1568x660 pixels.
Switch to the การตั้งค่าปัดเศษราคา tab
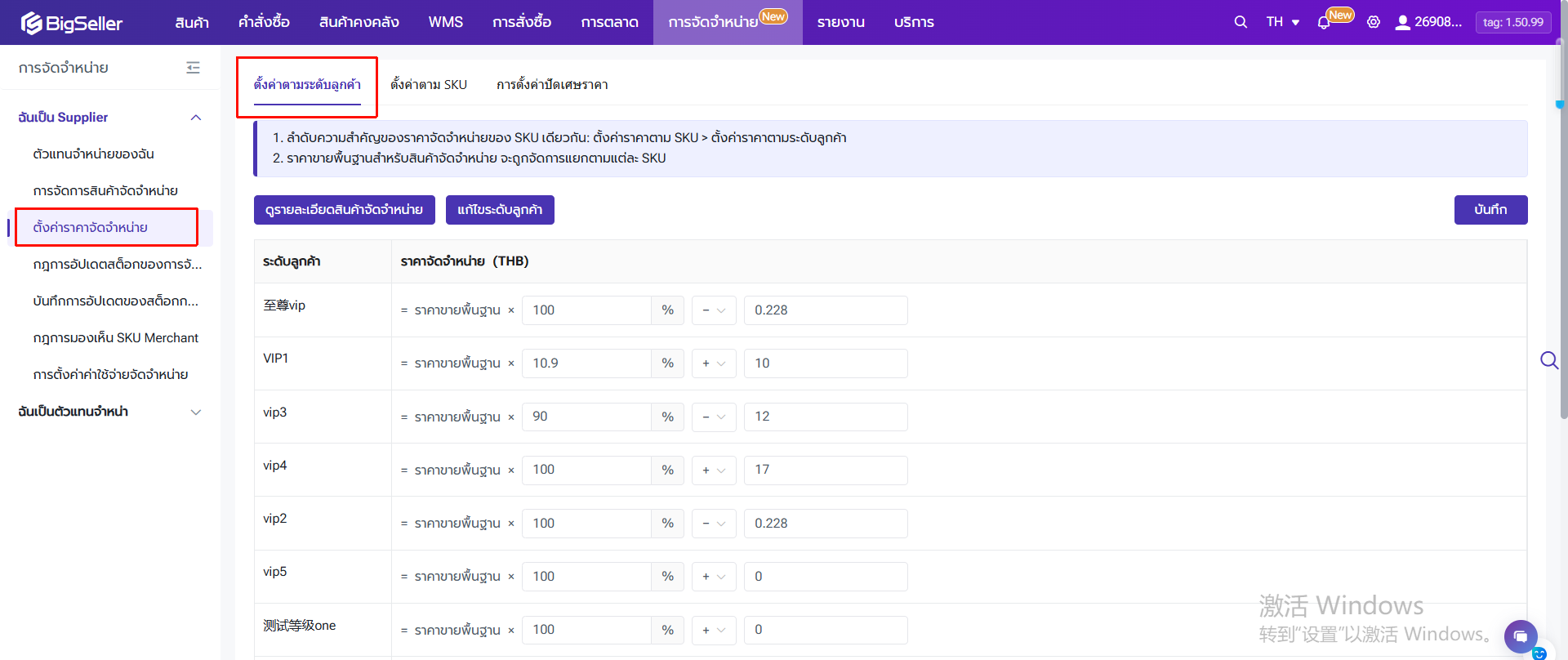tap(552, 85)
